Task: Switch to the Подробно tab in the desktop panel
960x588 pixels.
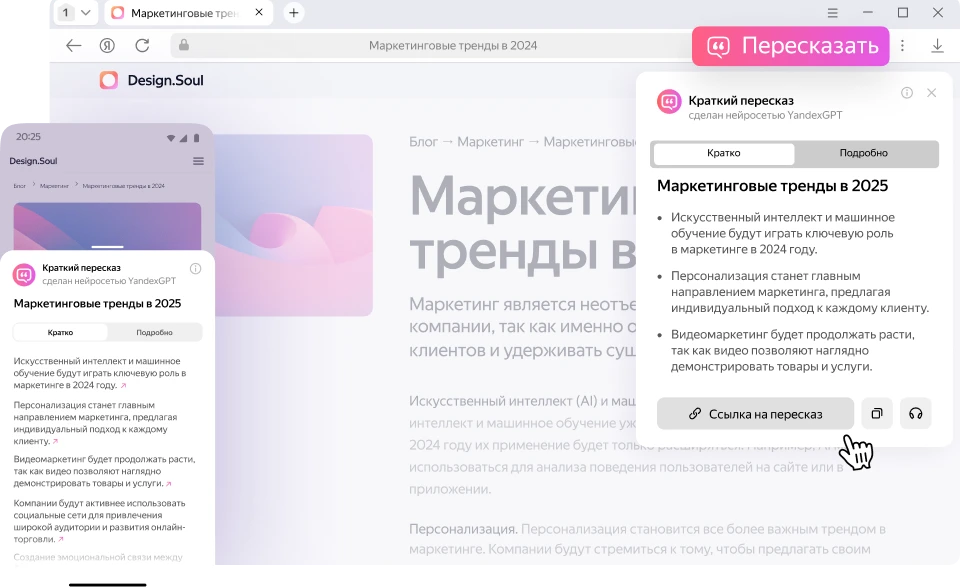Action: click(x=863, y=153)
